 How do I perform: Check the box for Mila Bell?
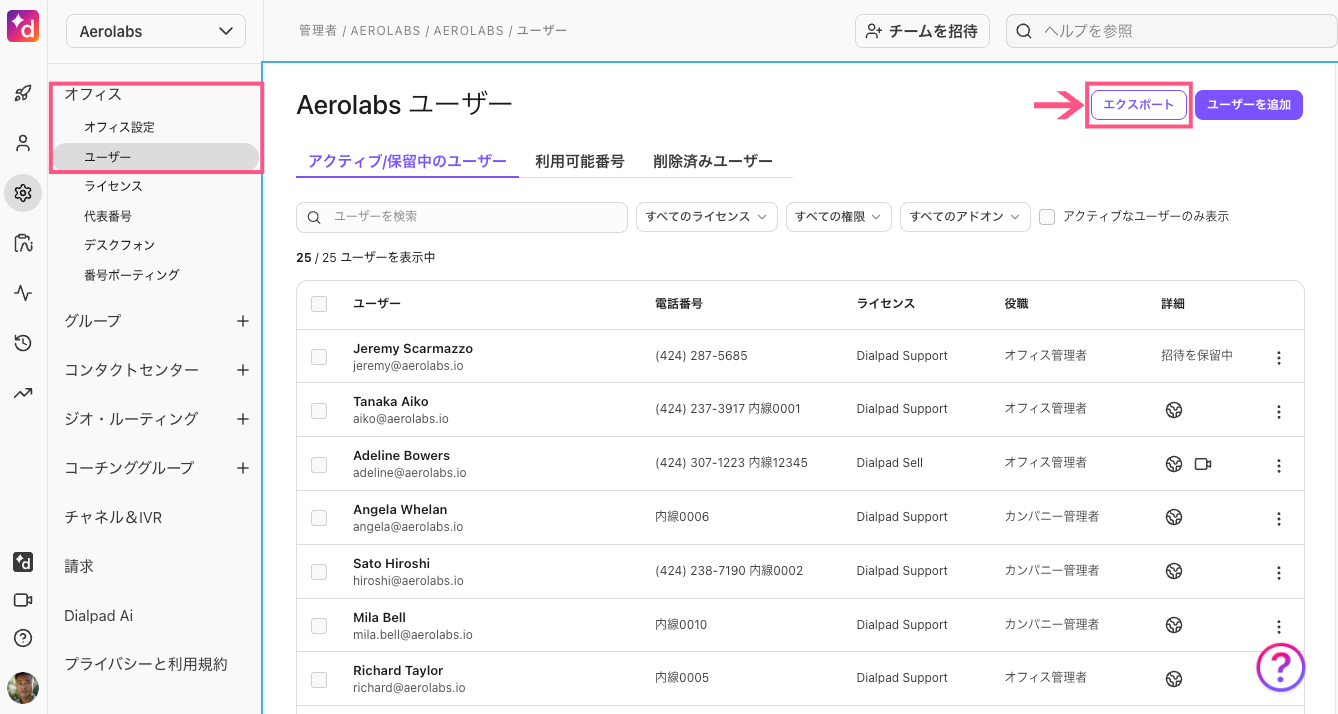[x=319, y=626]
